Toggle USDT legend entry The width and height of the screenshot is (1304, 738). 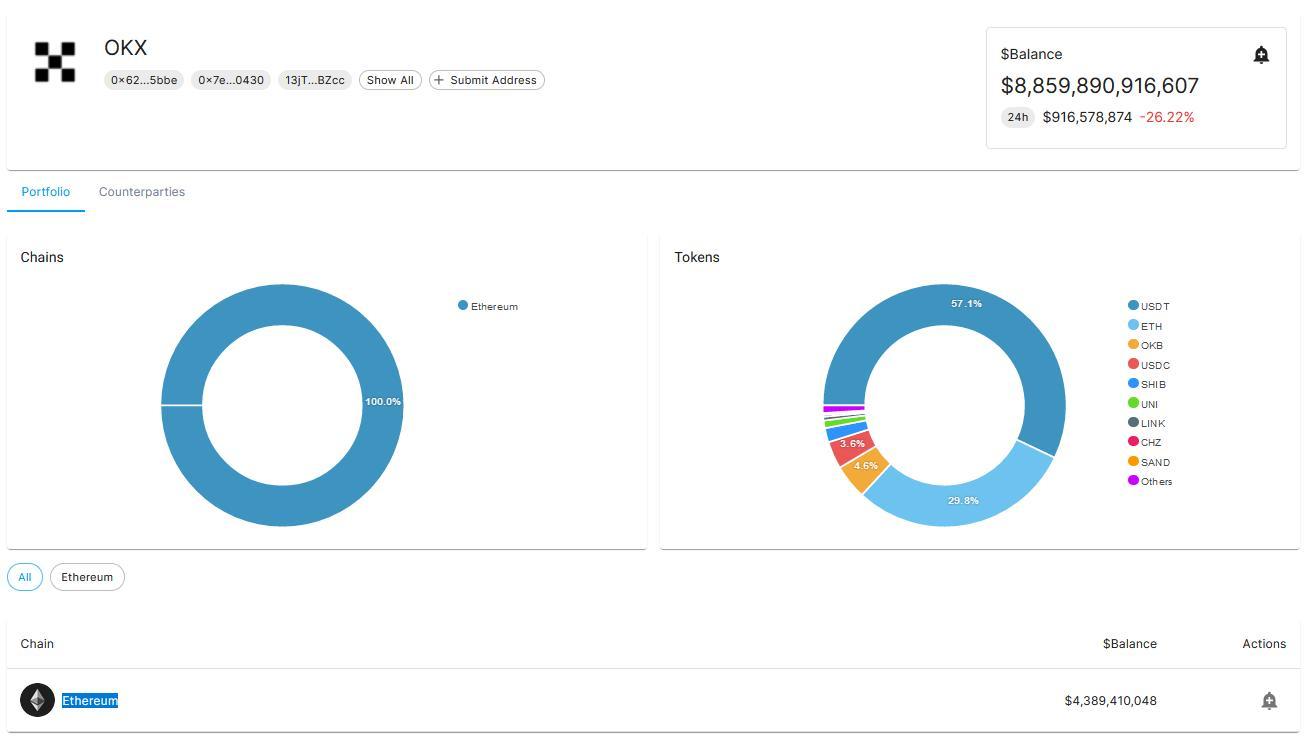(x=1149, y=306)
